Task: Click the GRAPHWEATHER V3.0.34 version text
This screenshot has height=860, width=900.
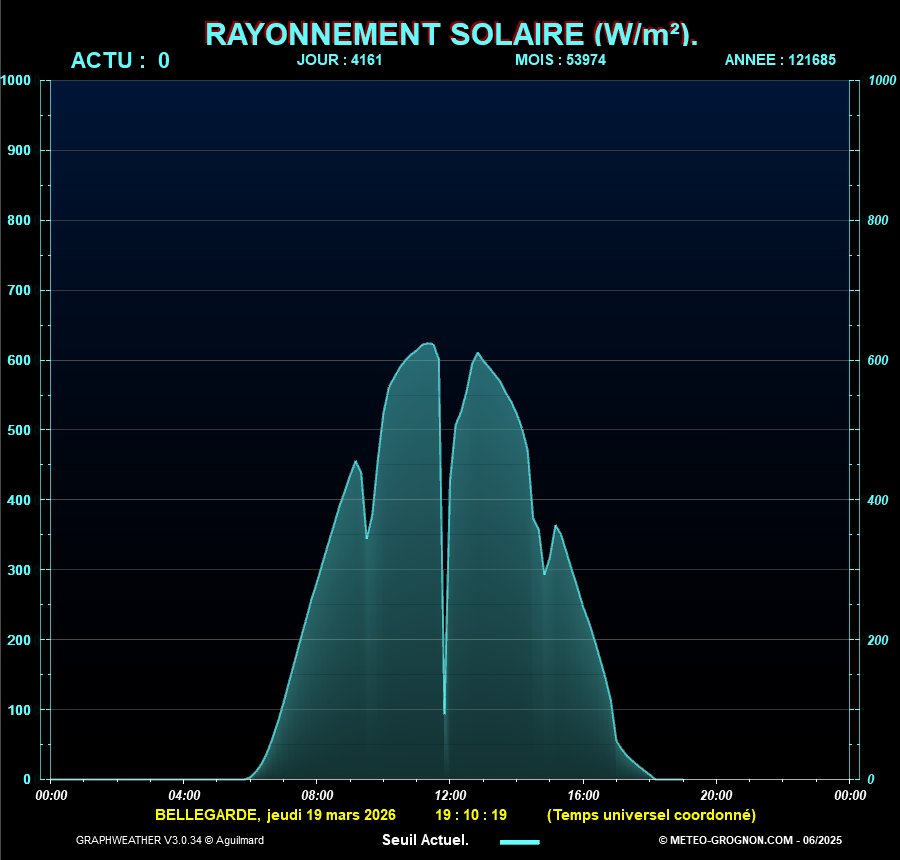Action: coord(170,841)
